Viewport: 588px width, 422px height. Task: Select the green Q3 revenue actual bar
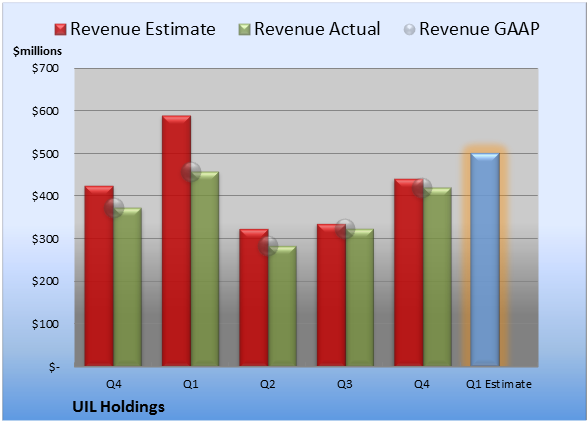pyautogui.click(x=360, y=297)
